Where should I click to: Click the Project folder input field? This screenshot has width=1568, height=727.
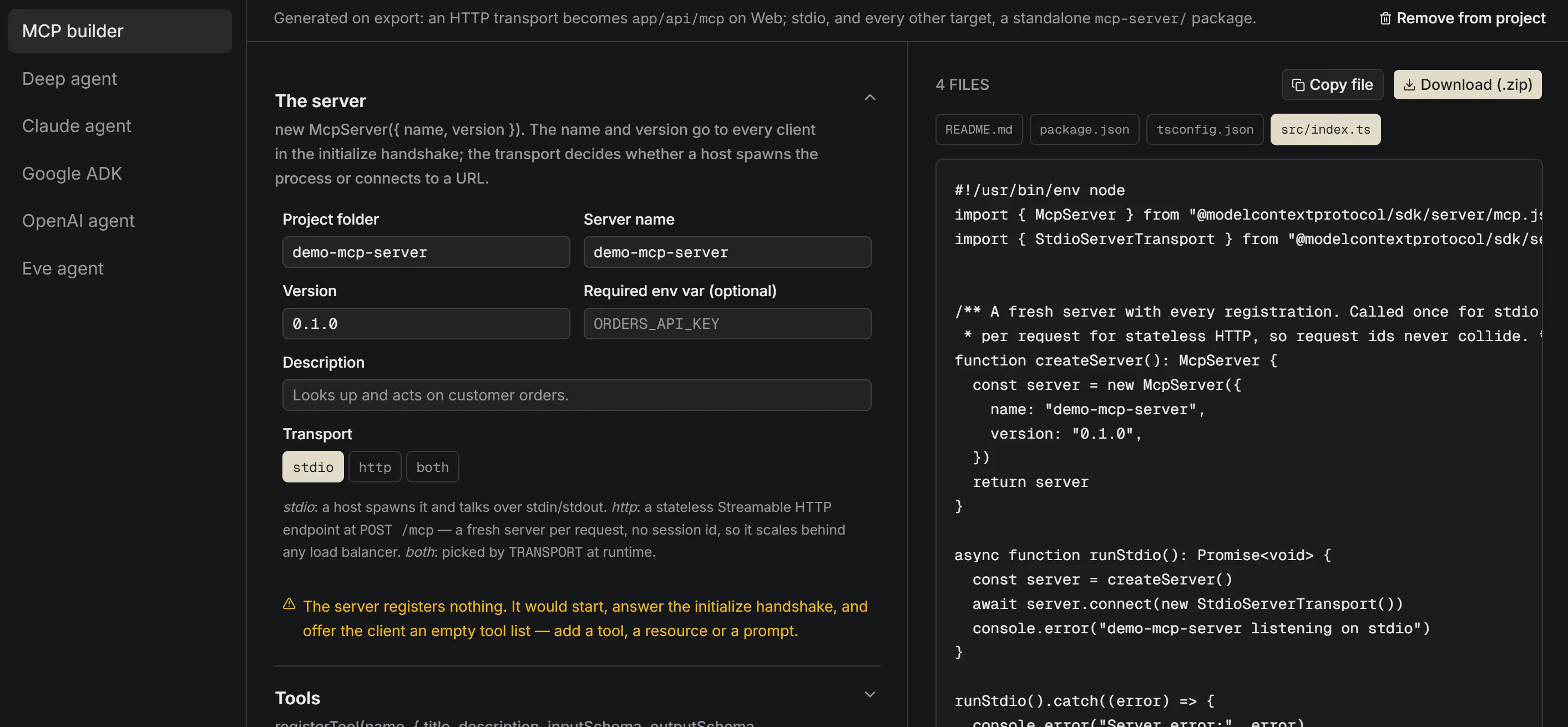[x=426, y=252]
